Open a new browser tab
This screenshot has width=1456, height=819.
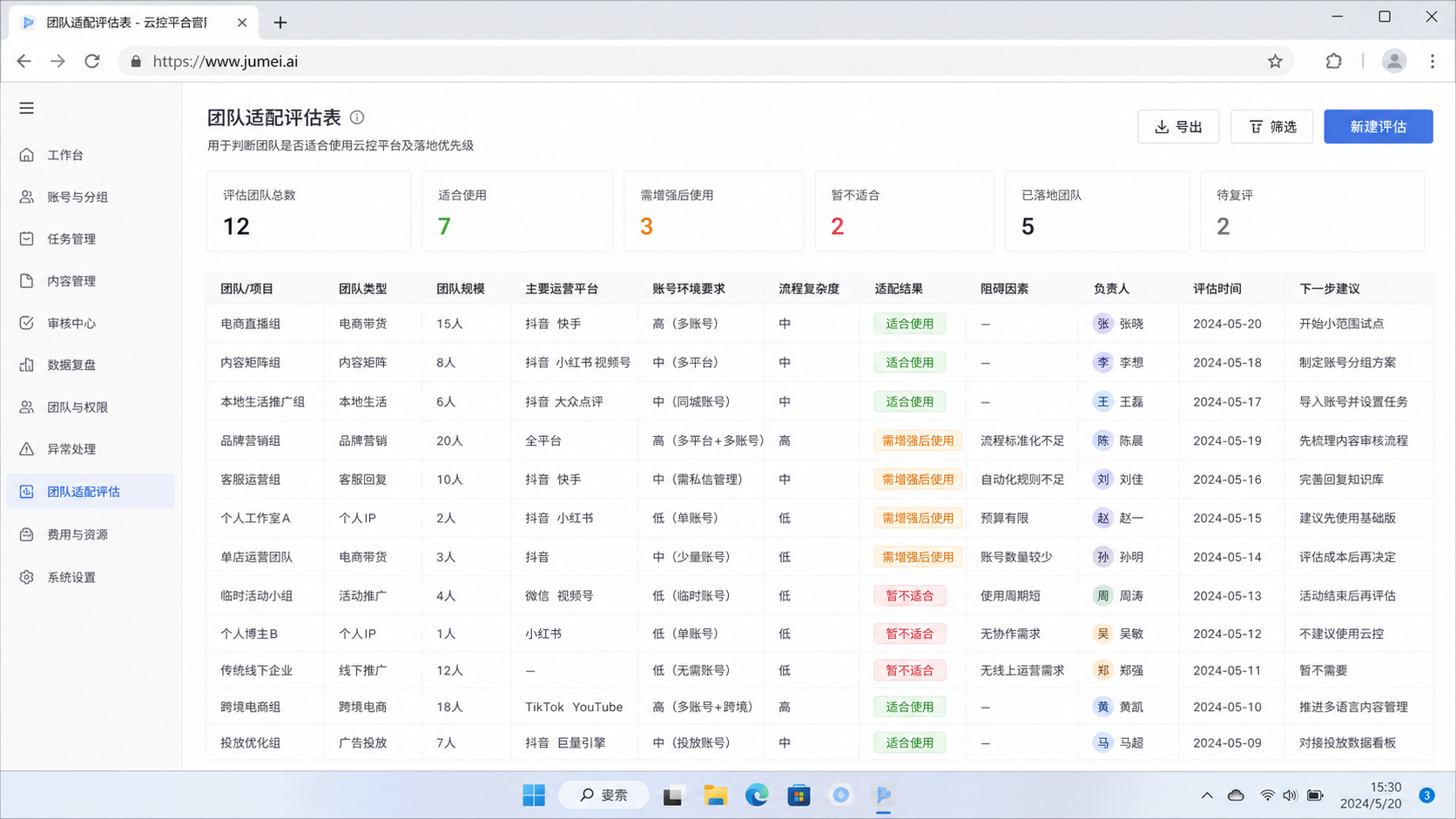pos(280,23)
